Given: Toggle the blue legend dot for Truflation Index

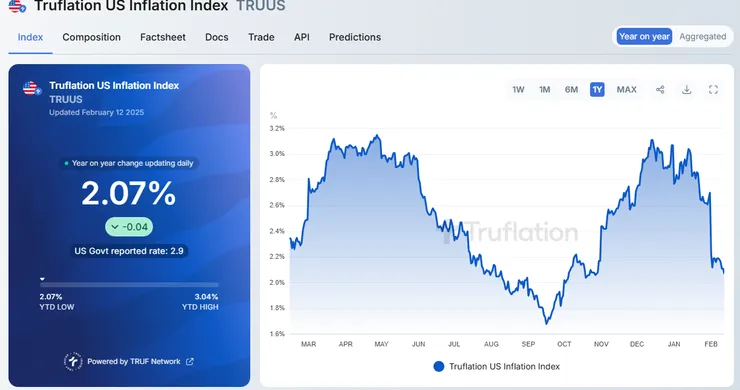Looking at the screenshot, I should [438, 366].
